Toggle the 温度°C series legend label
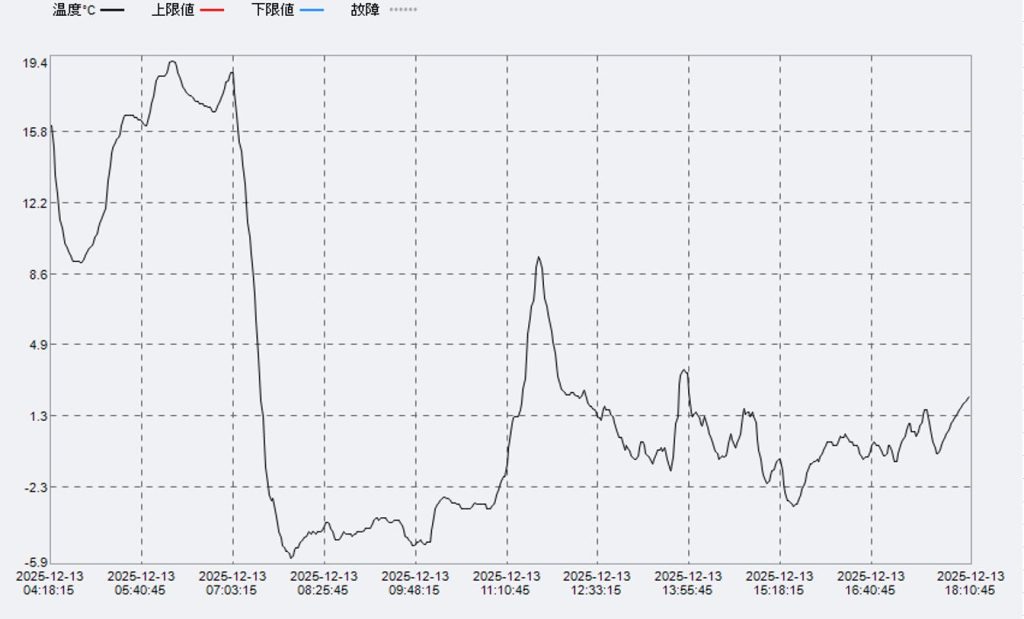This screenshot has height=619, width=1024. 74,10
